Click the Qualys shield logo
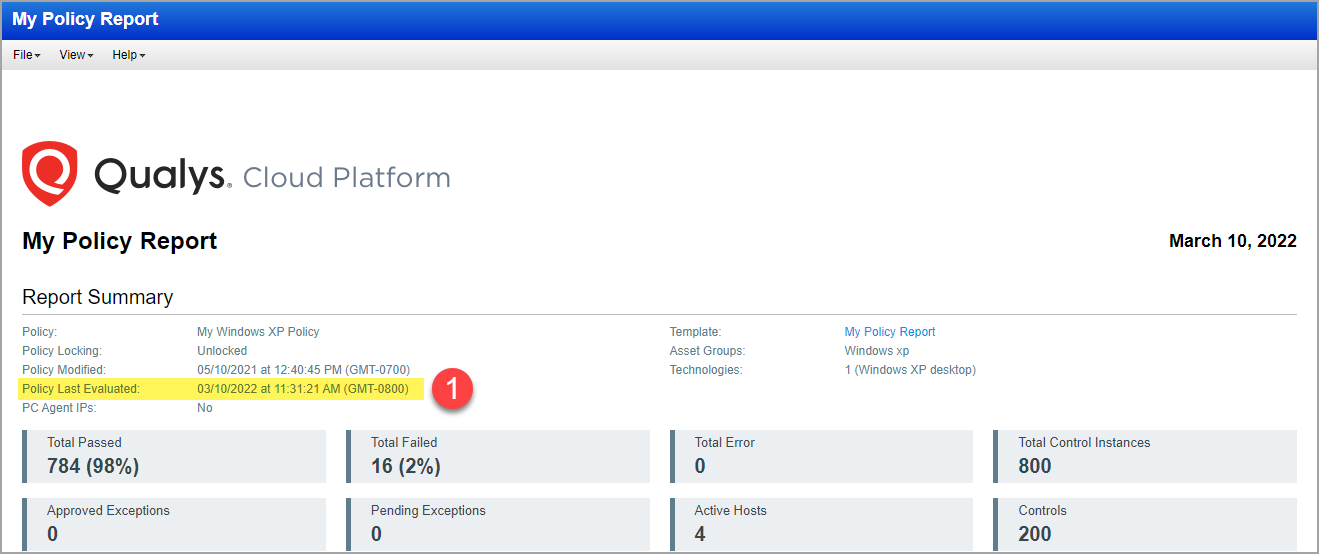 tap(50, 173)
